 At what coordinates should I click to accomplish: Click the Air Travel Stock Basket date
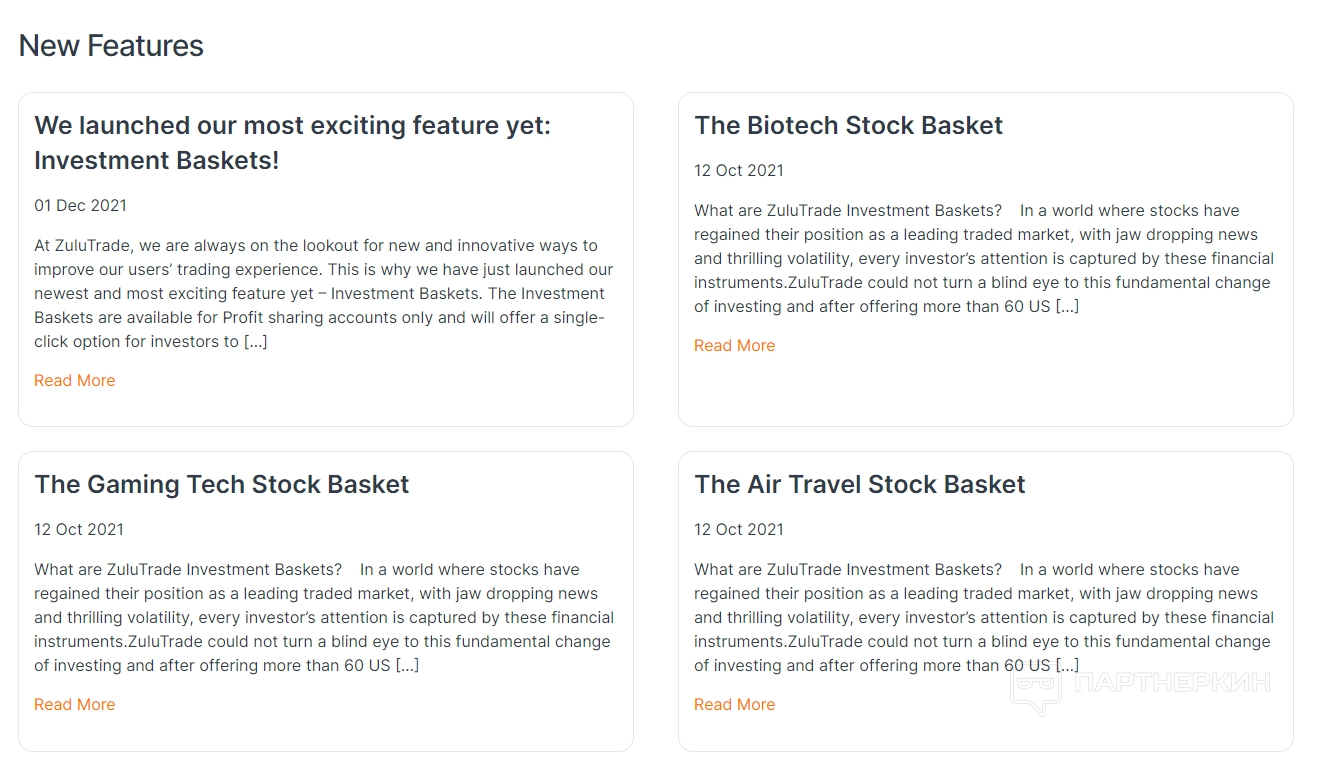[739, 529]
